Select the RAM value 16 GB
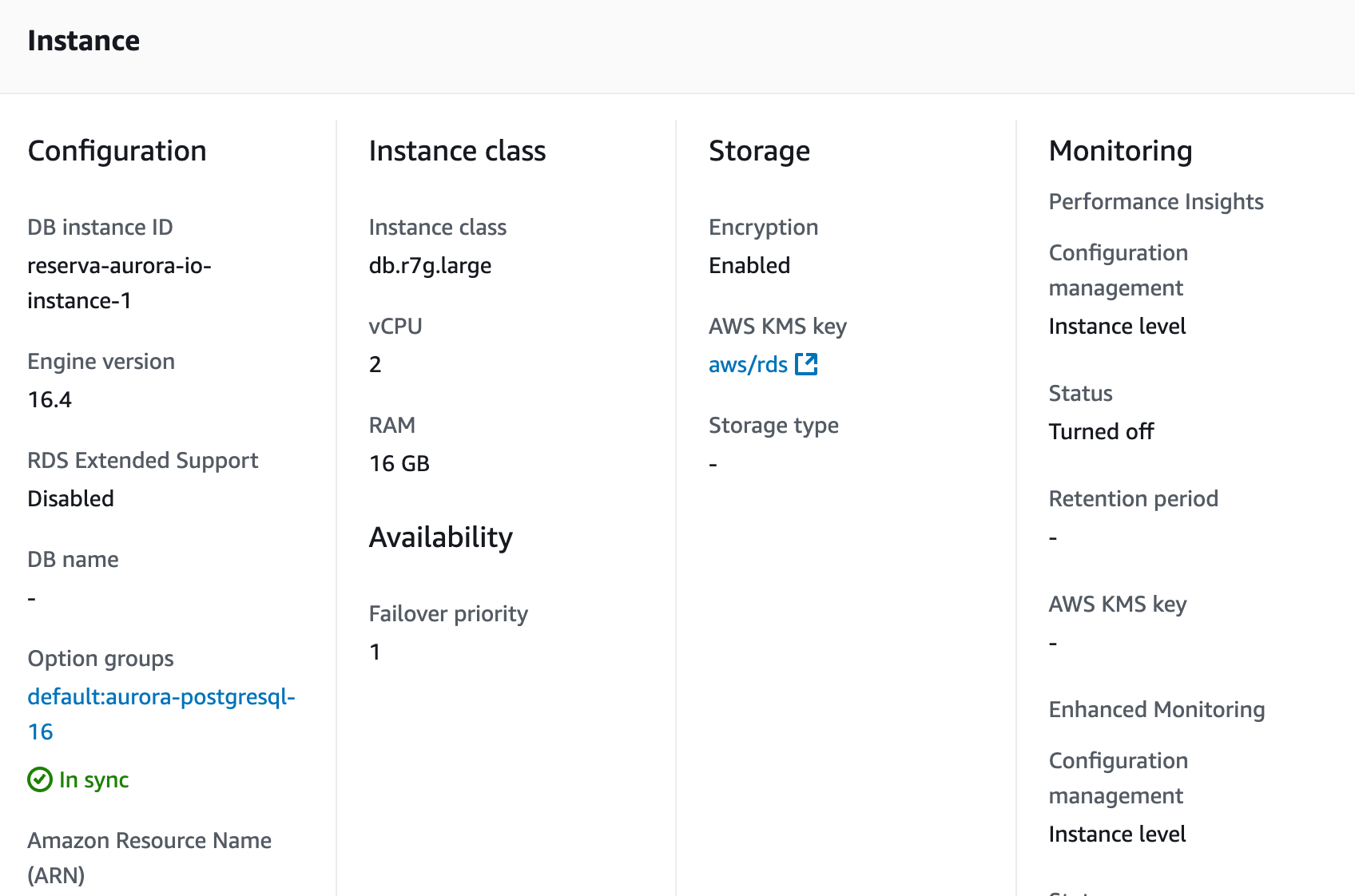 point(399,463)
